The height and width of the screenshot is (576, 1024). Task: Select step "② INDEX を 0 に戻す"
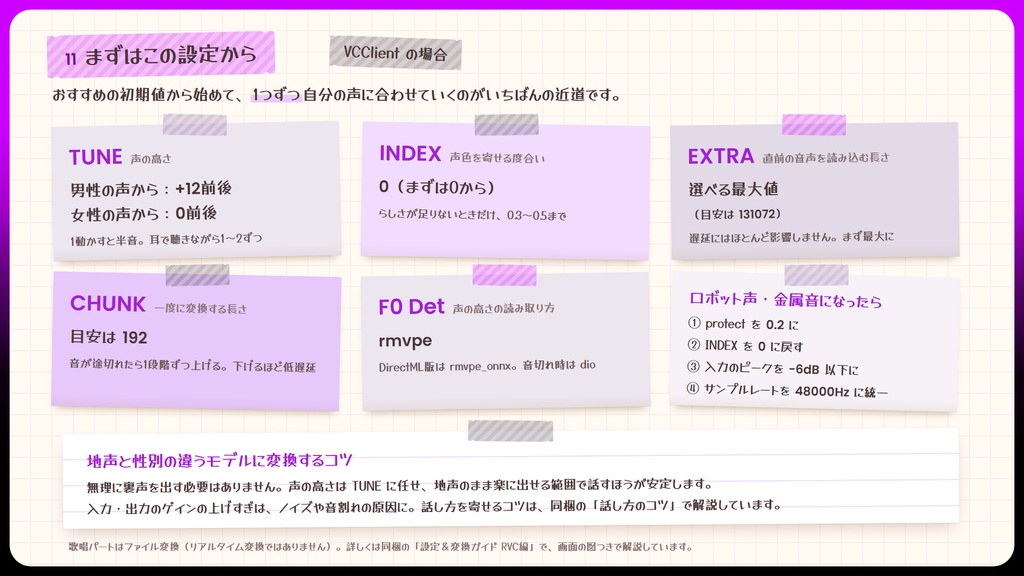(745, 346)
